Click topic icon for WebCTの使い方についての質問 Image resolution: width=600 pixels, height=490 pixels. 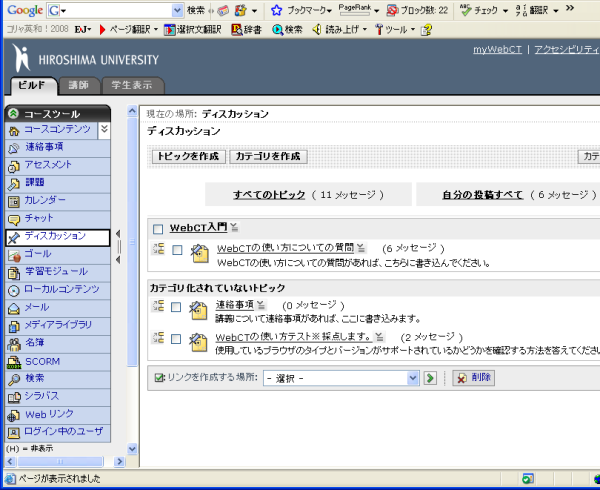click(x=200, y=254)
